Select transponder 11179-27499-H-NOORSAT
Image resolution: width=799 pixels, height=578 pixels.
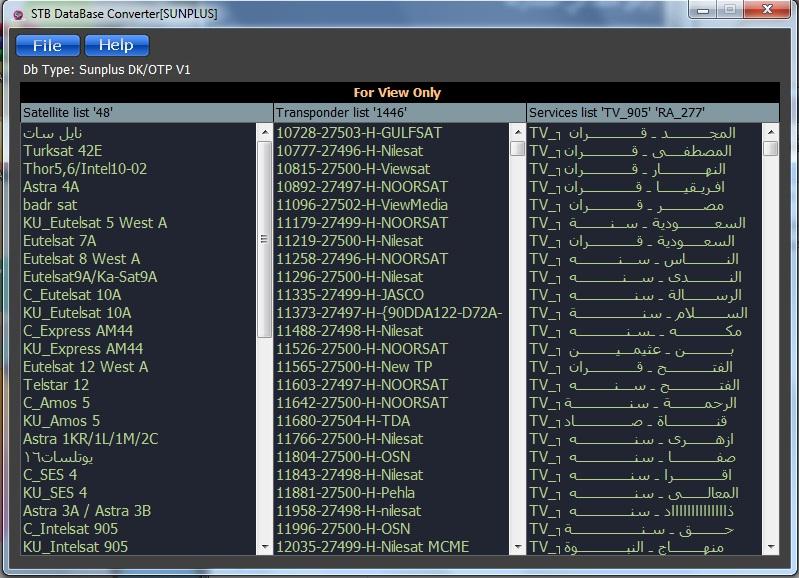(391, 223)
